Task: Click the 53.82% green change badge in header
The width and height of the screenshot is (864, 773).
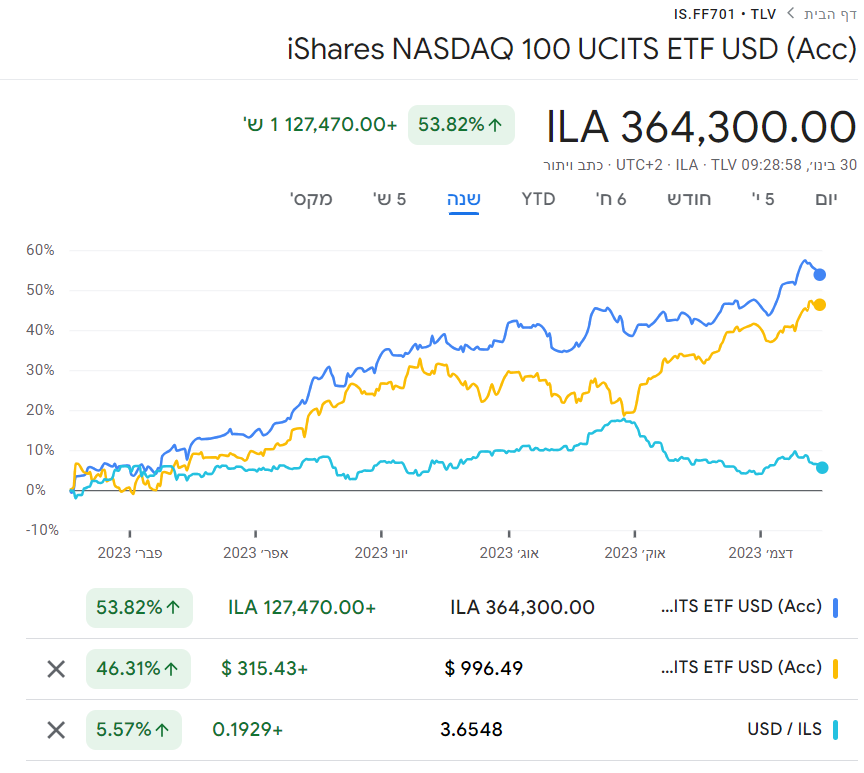Action: [461, 125]
